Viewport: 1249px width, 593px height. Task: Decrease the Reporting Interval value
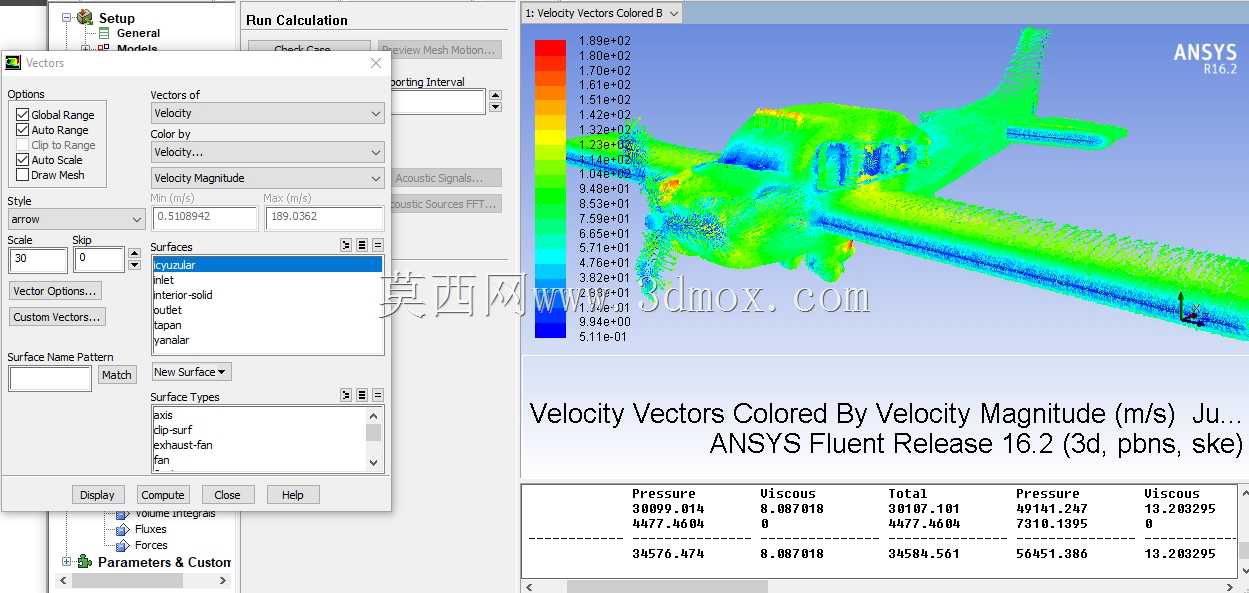pyautogui.click(x=495, y=106)
